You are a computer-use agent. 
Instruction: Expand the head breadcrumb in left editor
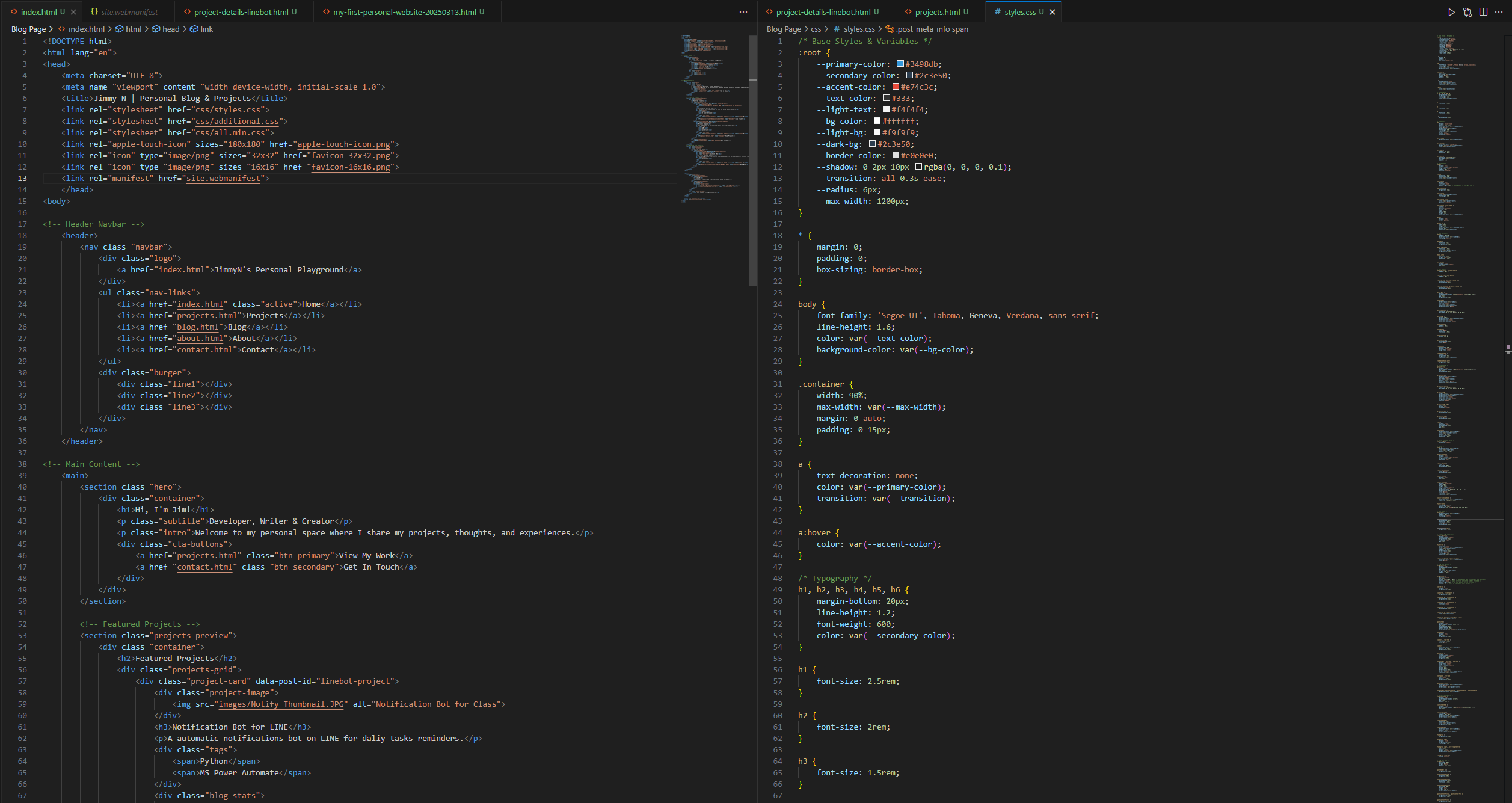(x=171, y=29)
